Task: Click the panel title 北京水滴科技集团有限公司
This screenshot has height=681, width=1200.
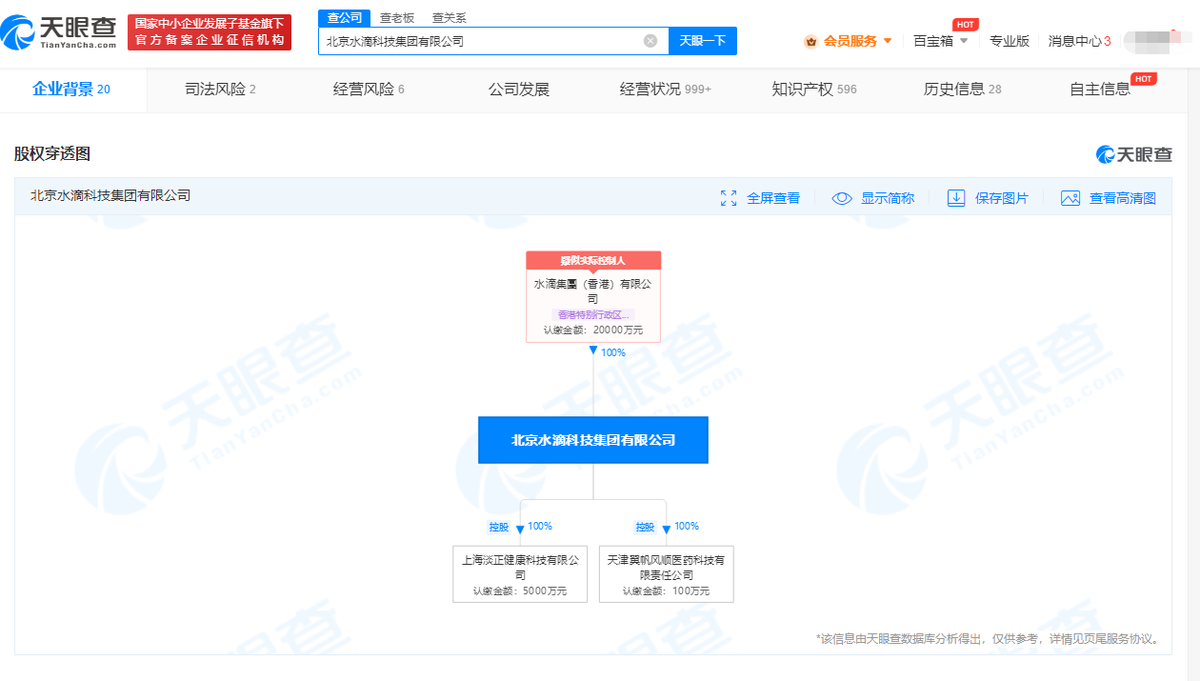Action: (x=110, y=196)
